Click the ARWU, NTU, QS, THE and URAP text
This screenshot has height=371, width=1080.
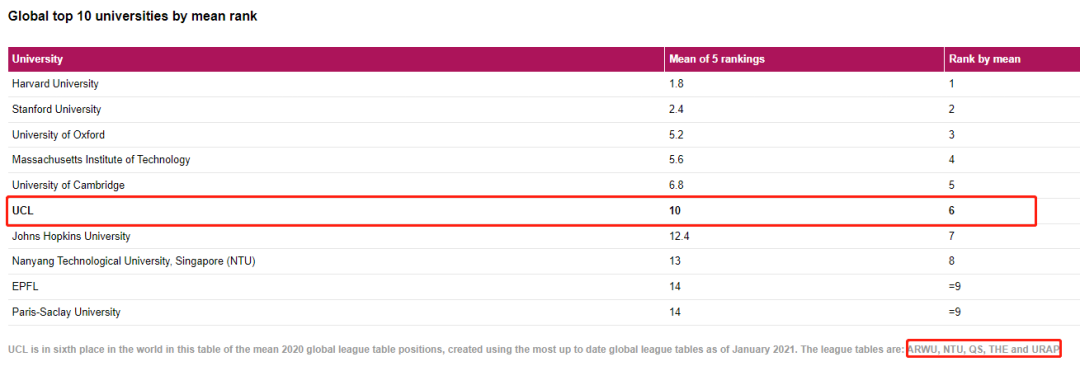(x=983, y=349)
